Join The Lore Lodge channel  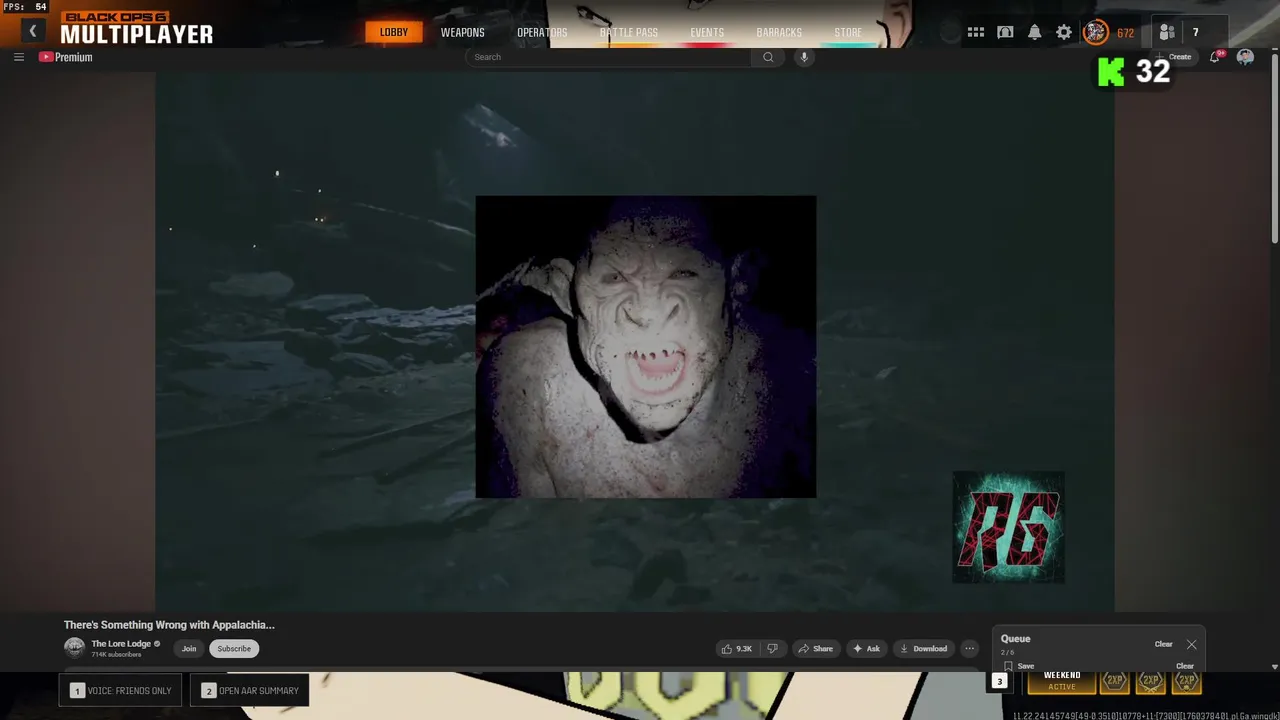point(189,648)
